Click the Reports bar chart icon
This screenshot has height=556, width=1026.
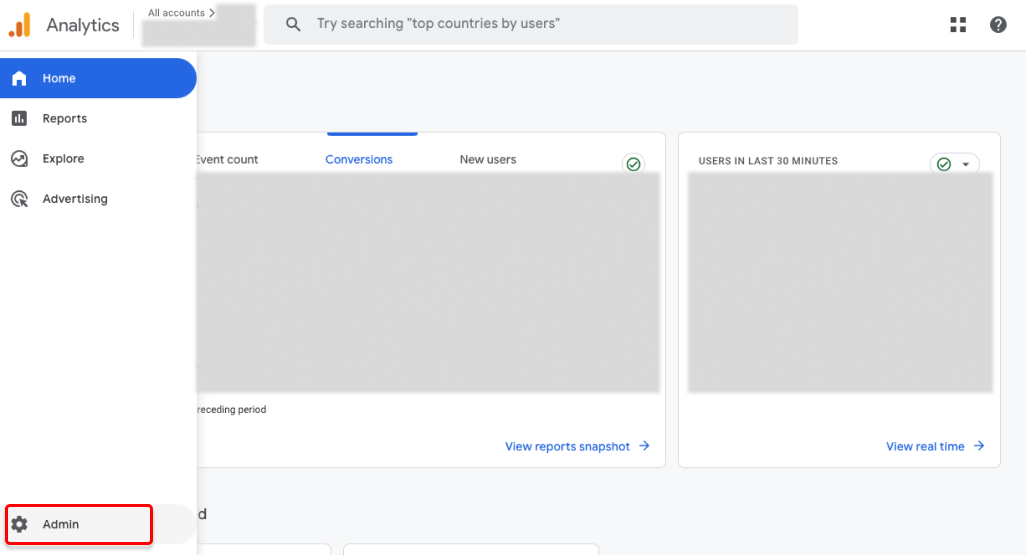point(19,118)
